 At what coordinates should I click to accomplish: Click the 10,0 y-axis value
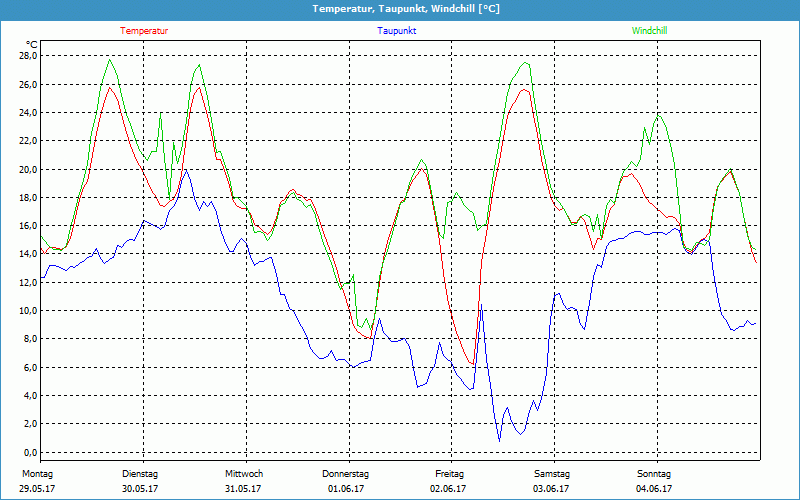[28, 311]
